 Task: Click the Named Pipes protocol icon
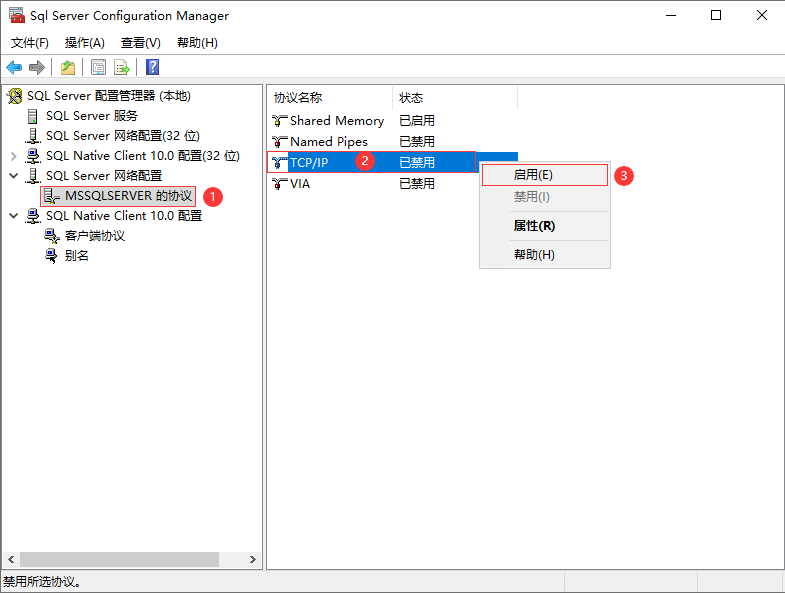pos(279,142)
